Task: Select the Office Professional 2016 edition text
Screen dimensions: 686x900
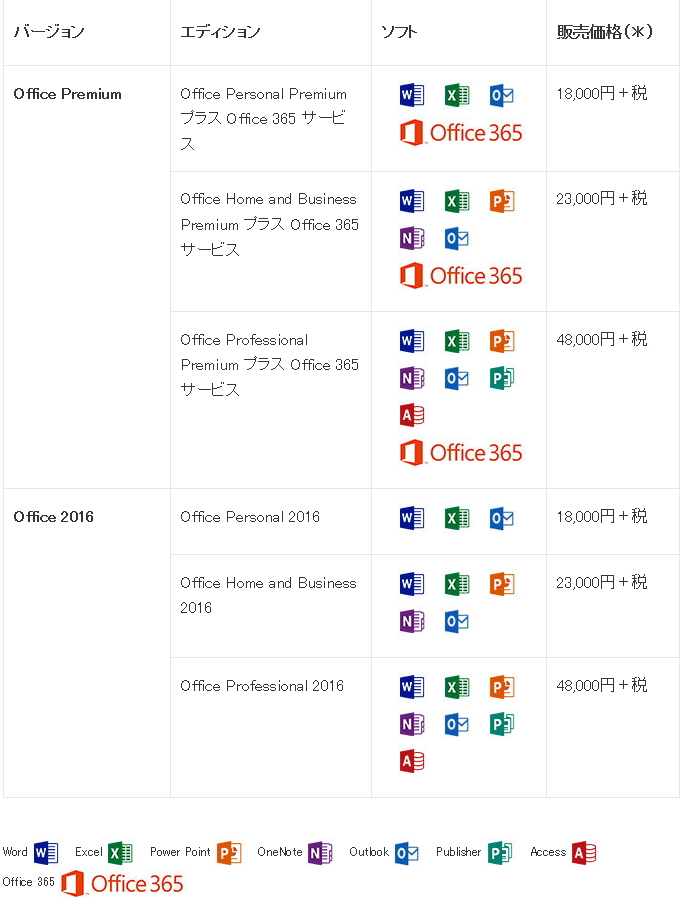Action: pos(262,686)
